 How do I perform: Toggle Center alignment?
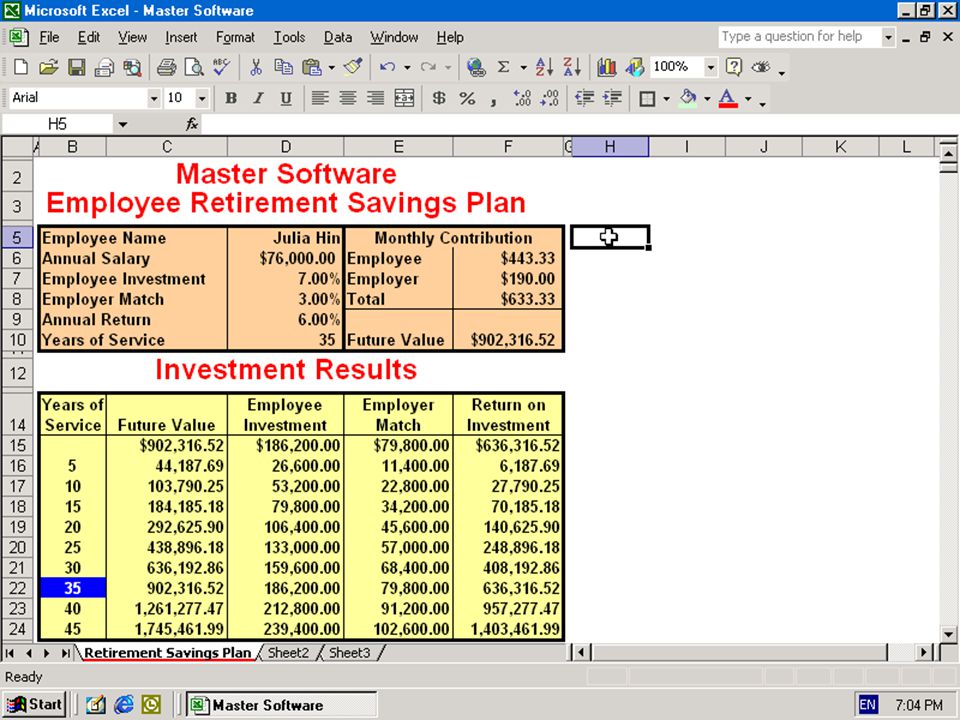tap(348, 98)
